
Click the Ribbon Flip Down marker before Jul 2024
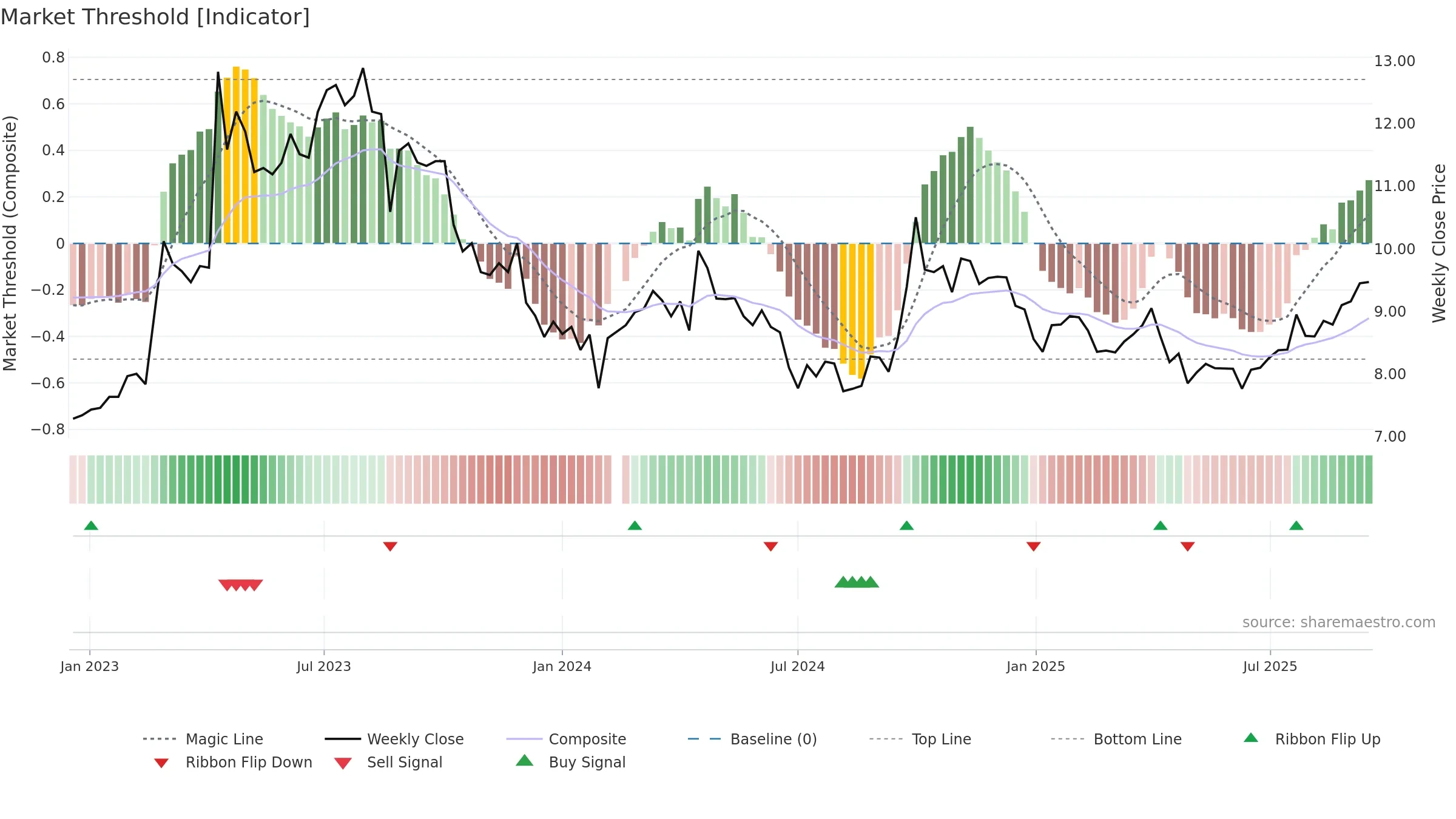tap(770, 547)
